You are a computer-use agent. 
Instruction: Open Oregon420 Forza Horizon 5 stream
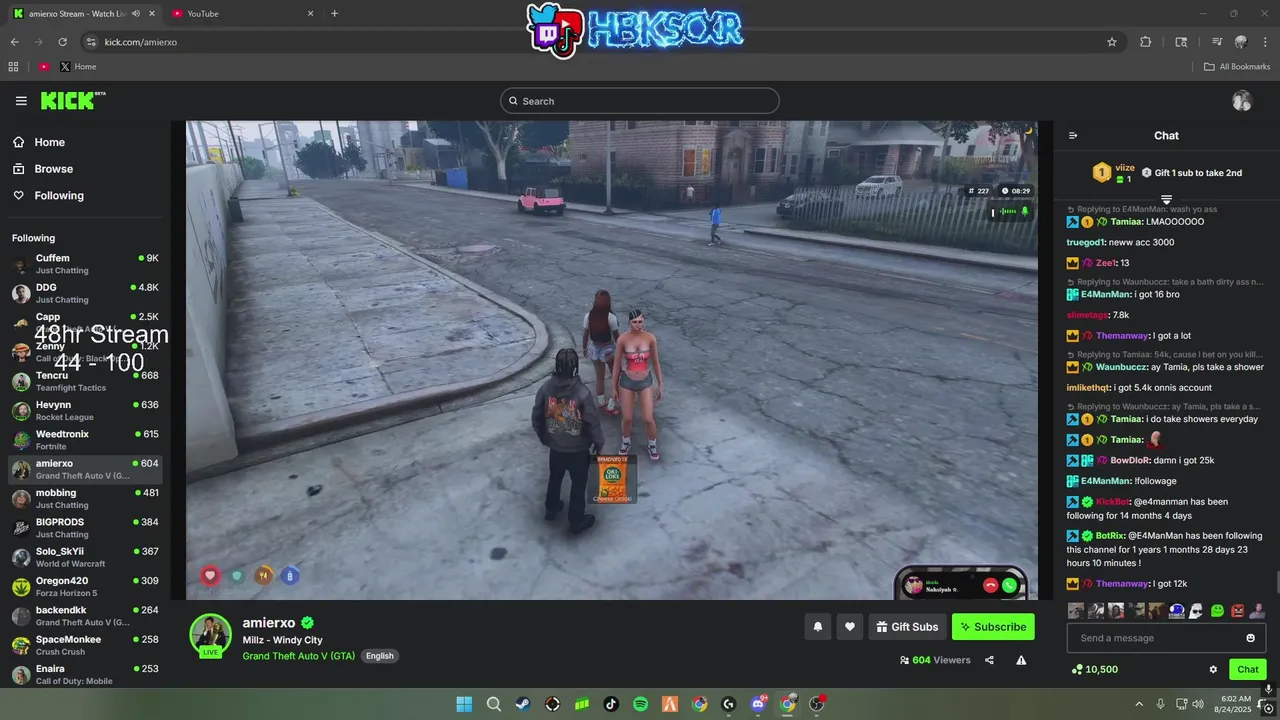[x=85, y=586]
